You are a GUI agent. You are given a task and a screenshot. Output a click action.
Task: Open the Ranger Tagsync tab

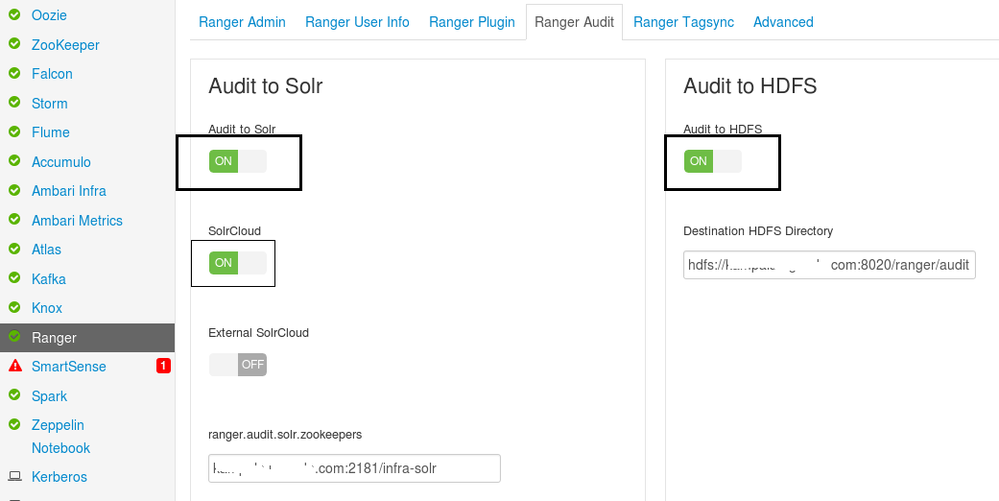click(x=682, y=22)
